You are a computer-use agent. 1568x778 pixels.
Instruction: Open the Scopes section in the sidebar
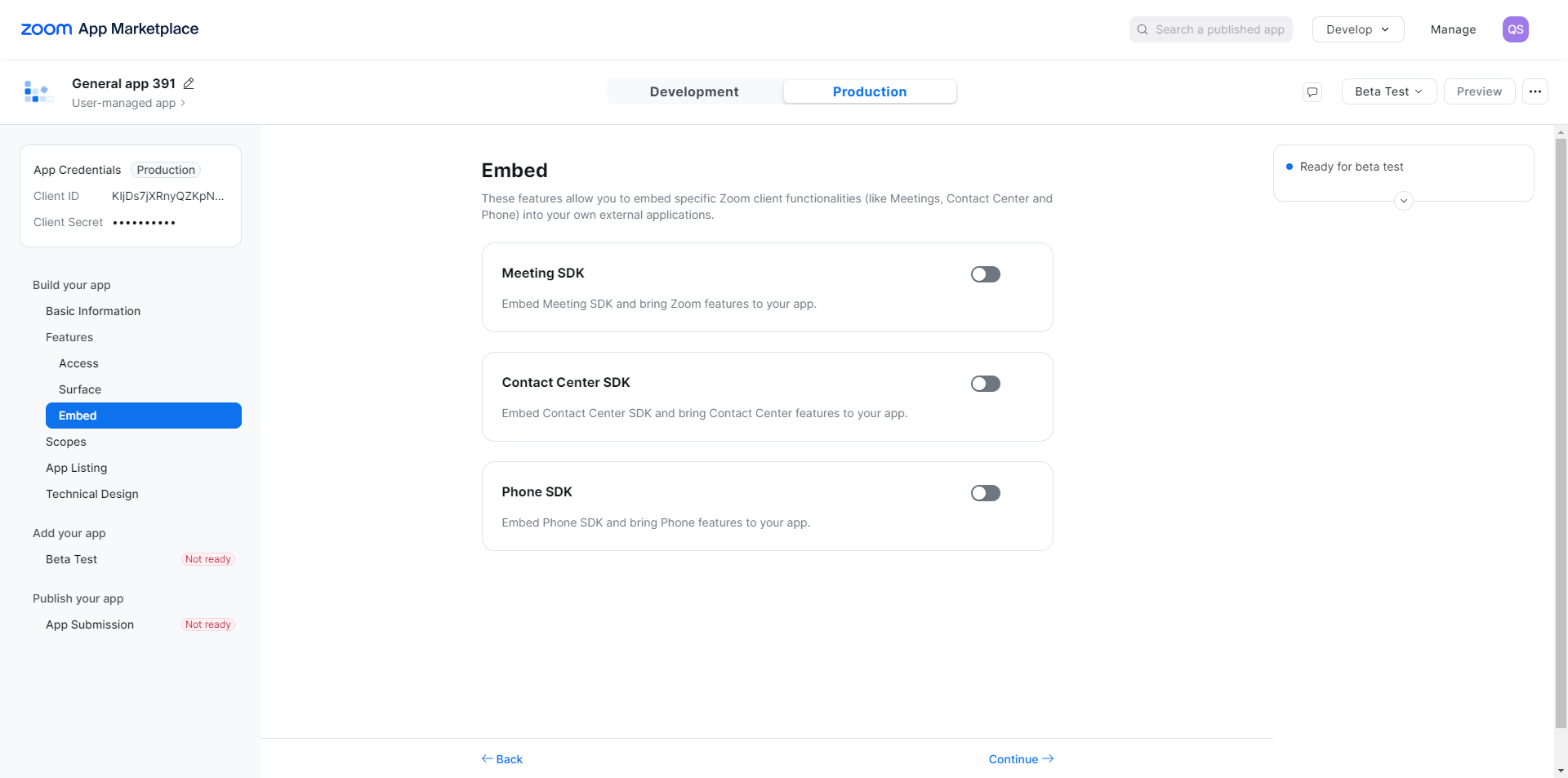point(66,442)
